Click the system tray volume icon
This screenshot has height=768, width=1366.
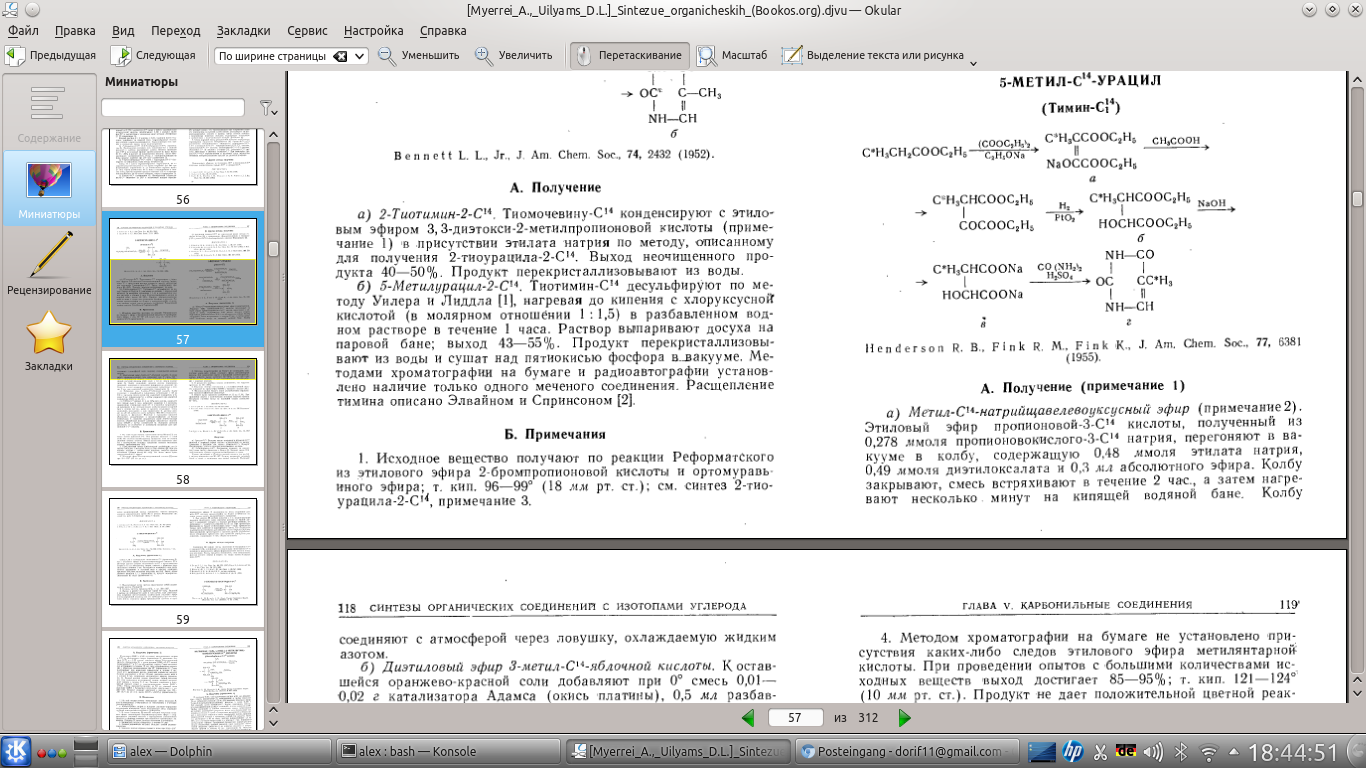[x=1153, y=751]
